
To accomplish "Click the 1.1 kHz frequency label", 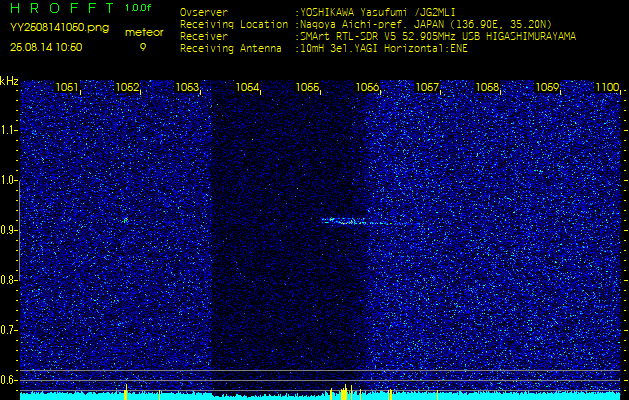I will pyautogui.click(x=8, y=130).
